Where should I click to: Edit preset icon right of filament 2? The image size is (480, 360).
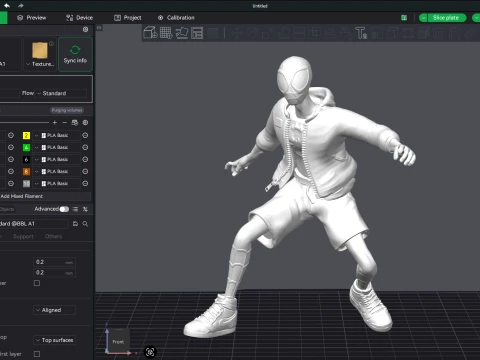(85, 135)
